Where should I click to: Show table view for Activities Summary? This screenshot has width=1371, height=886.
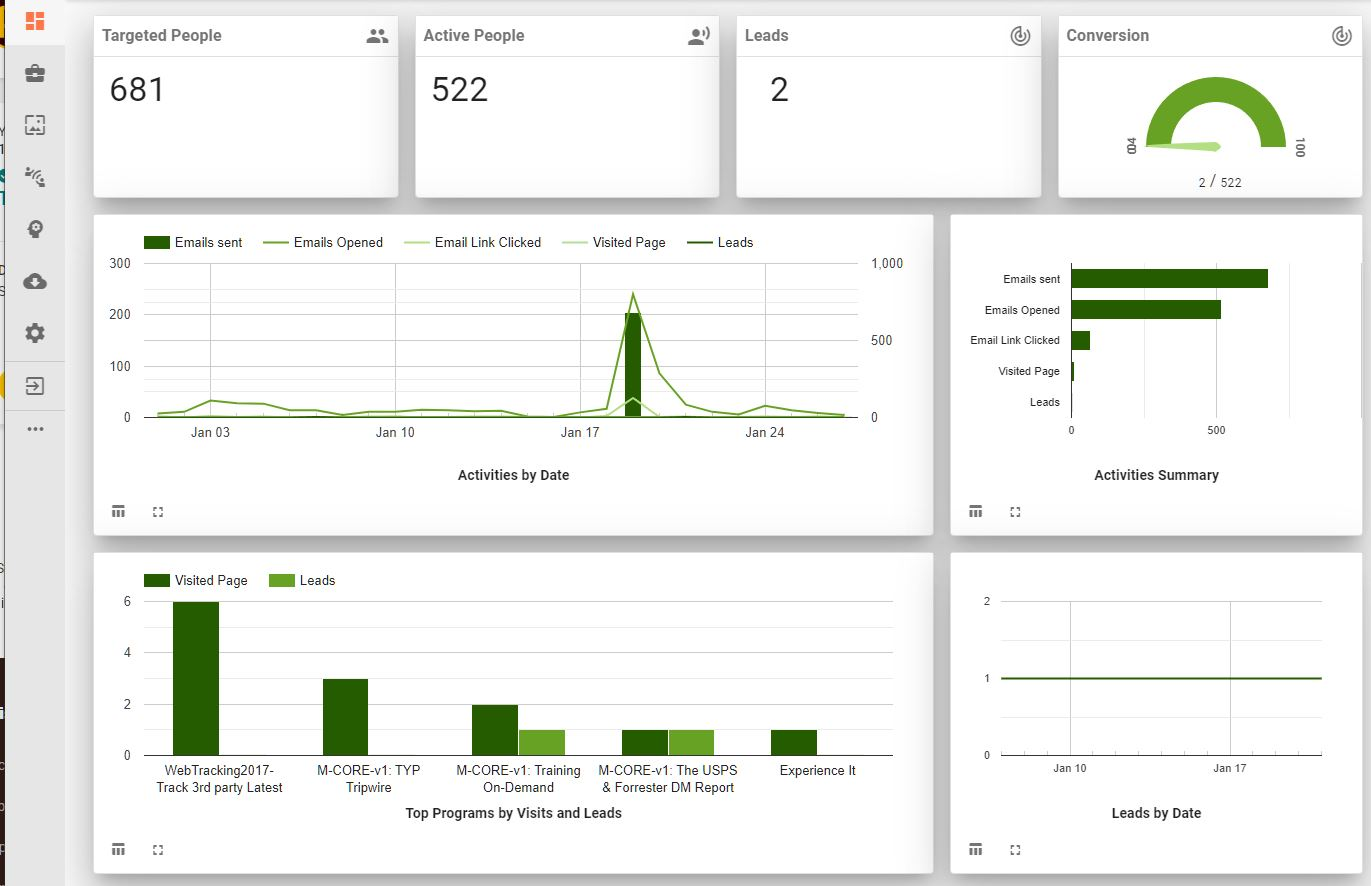976,512
